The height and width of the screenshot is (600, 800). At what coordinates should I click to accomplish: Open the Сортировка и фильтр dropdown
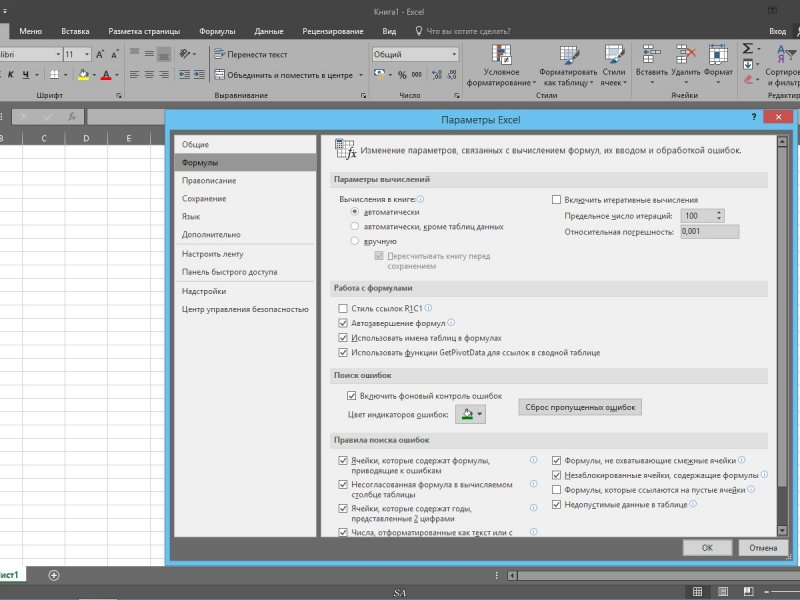(x=785, y=66)
